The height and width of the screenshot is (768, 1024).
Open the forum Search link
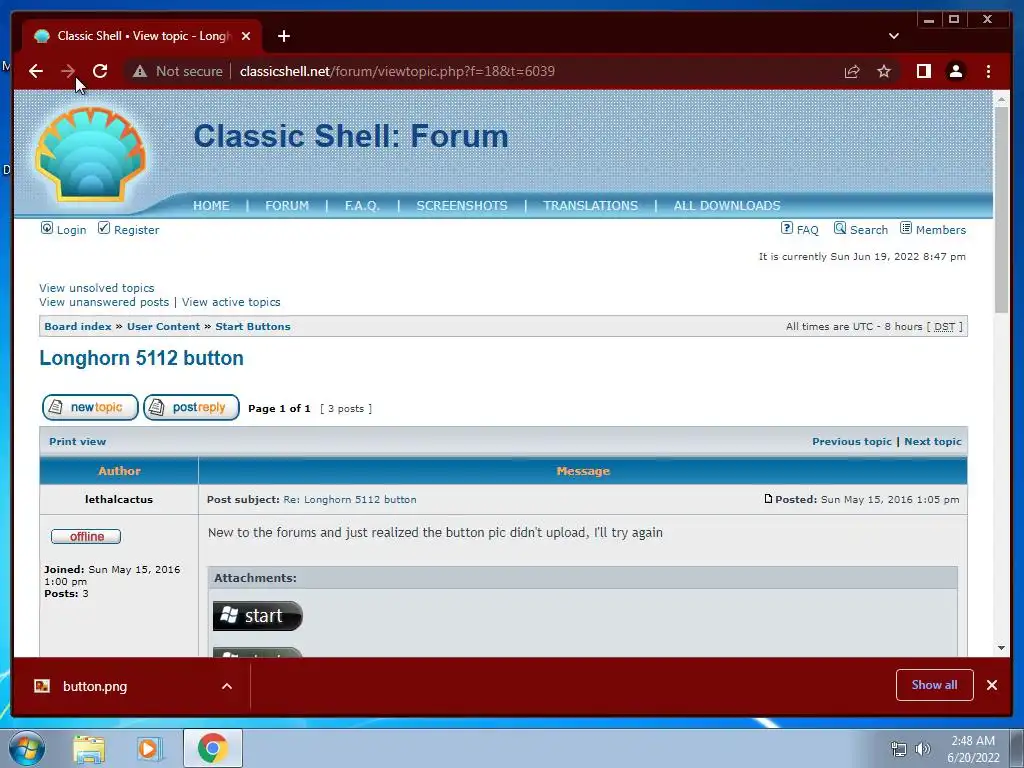point(869,230)
